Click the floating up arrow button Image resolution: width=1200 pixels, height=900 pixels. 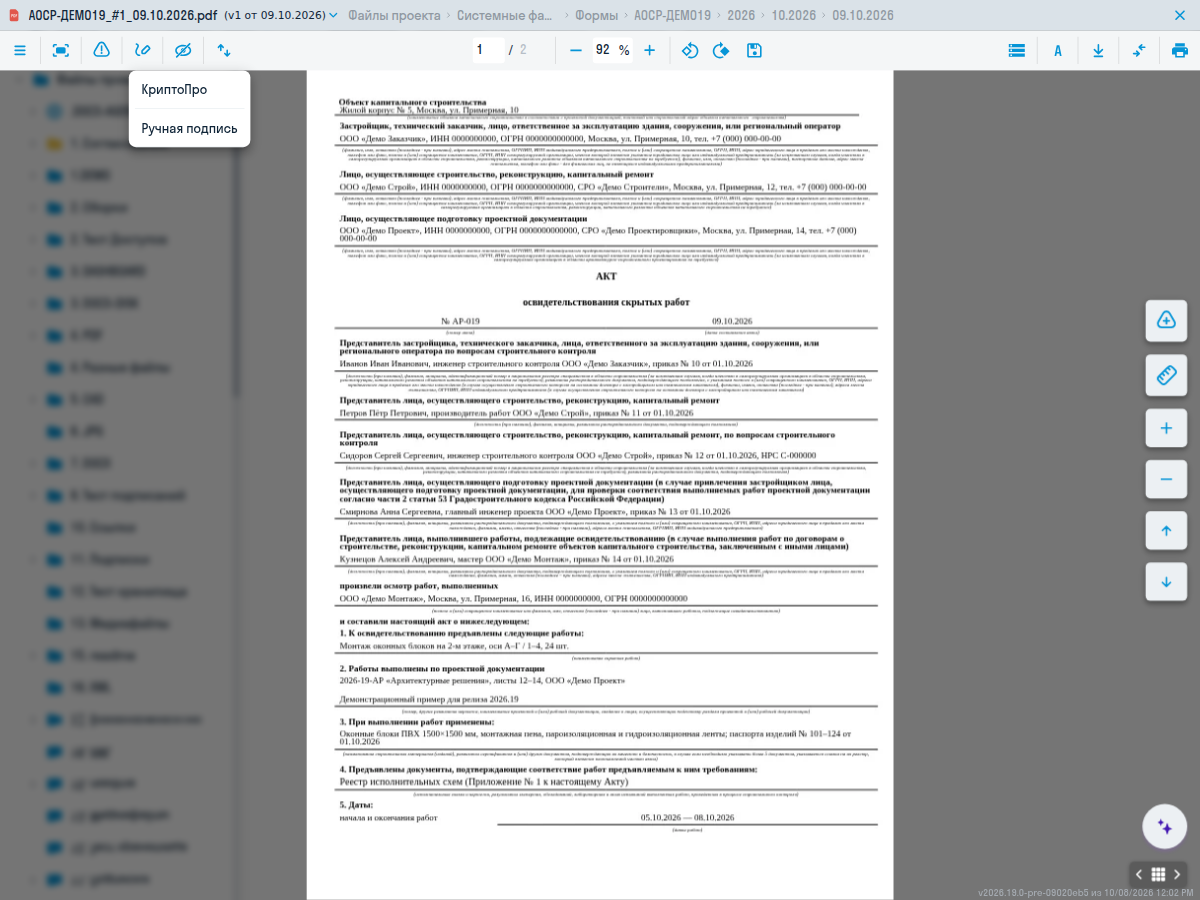pos(1166,531)
